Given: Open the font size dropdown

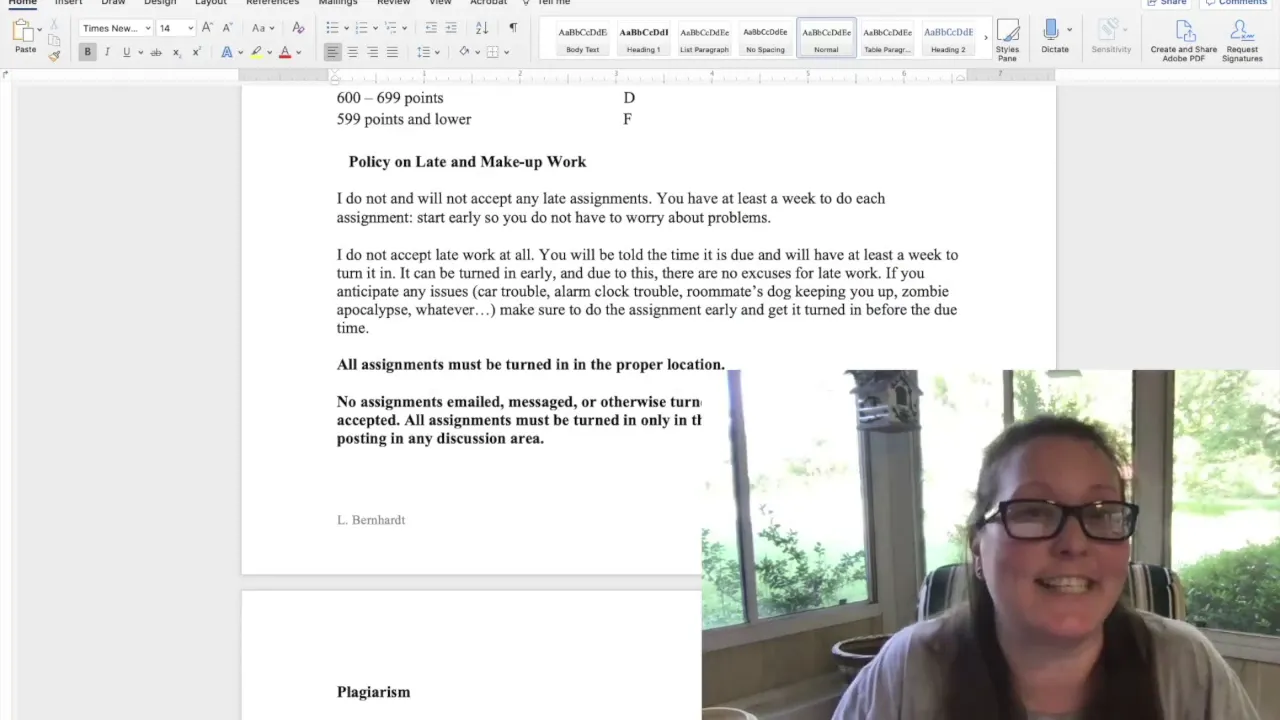Looking at the screenshot, I should (x=190, y=28).
